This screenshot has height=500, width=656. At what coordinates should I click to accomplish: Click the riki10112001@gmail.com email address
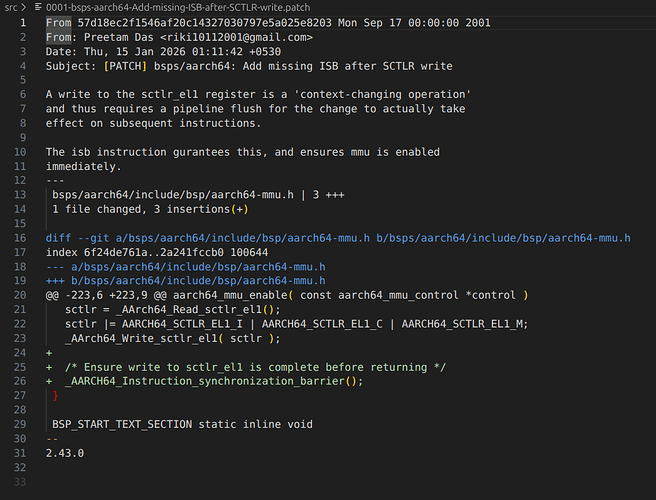[230, 37]
